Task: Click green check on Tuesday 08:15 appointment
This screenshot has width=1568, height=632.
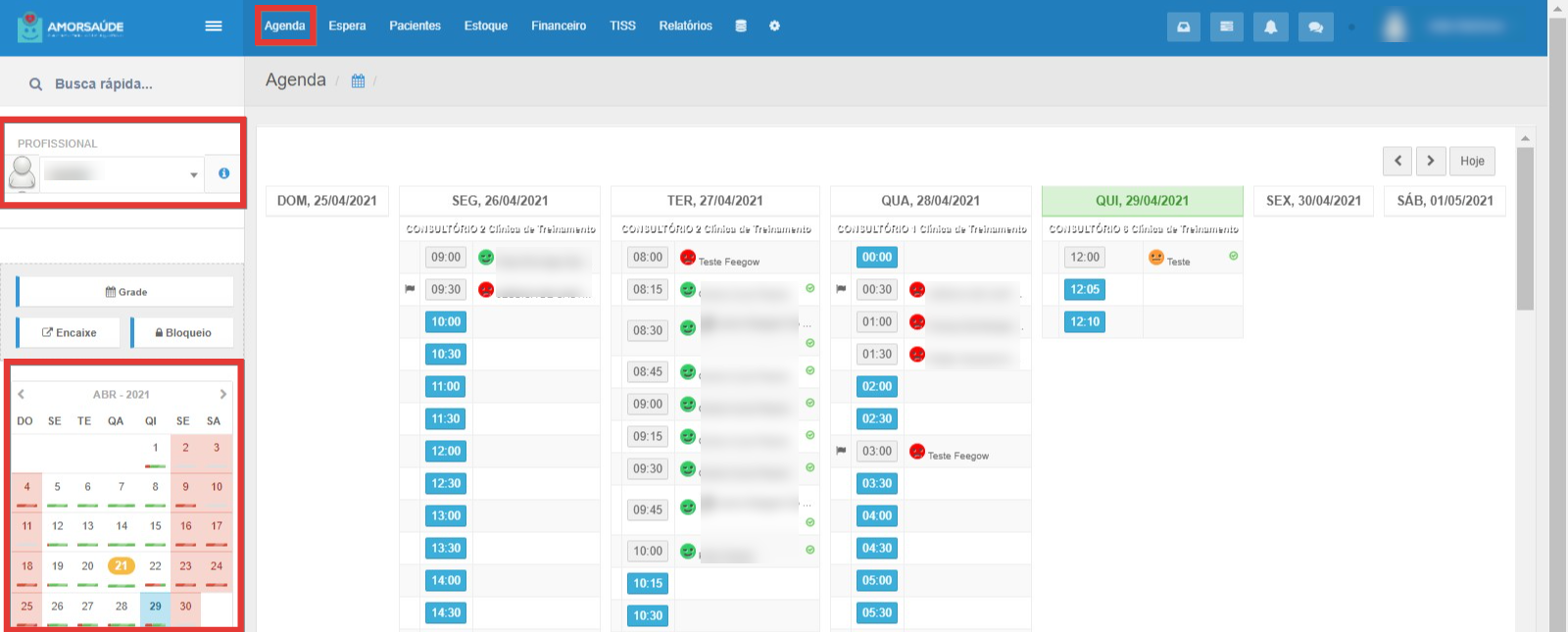Action: tap(810, 288)
